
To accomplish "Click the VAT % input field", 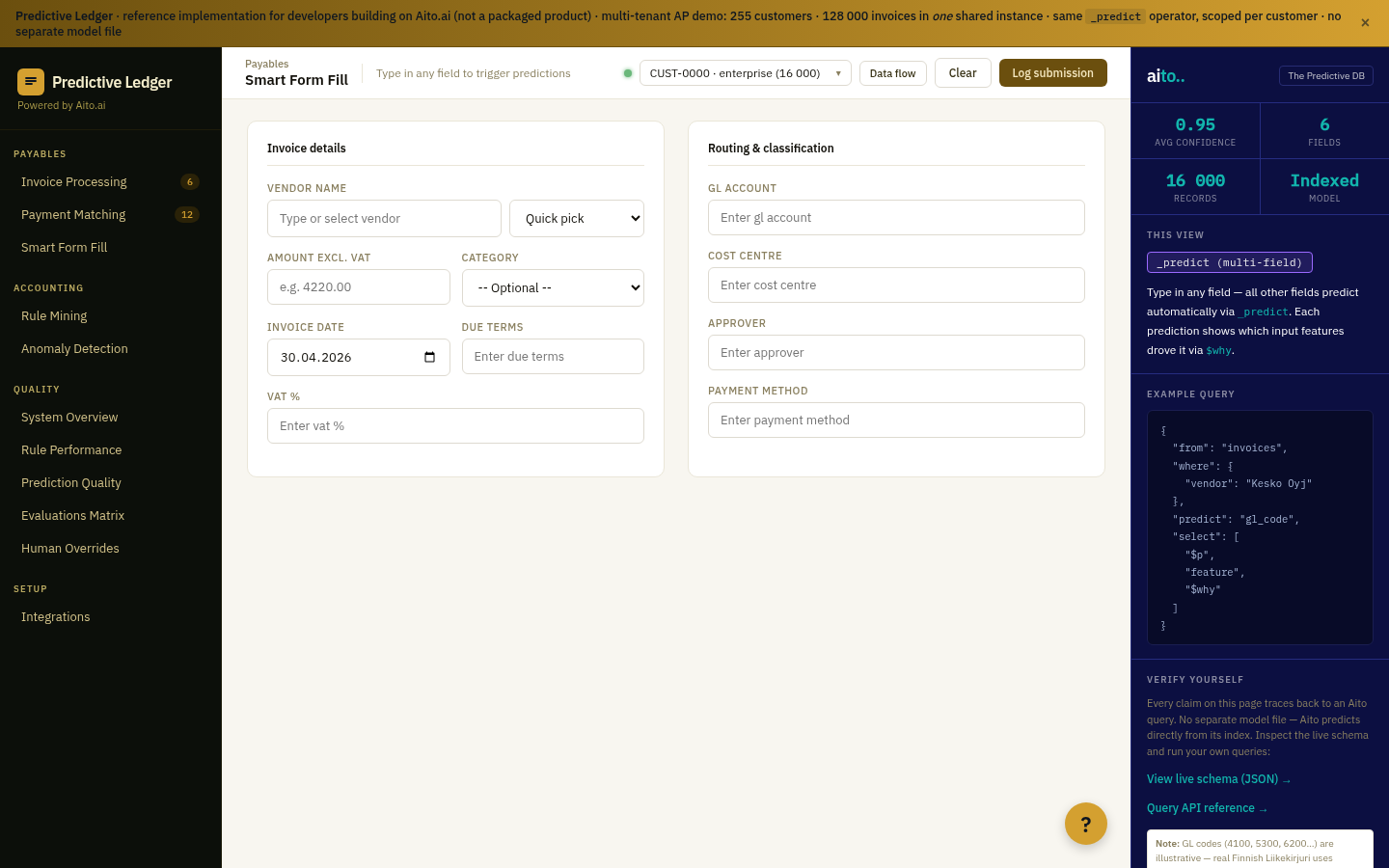I will [x=455, y=426].
